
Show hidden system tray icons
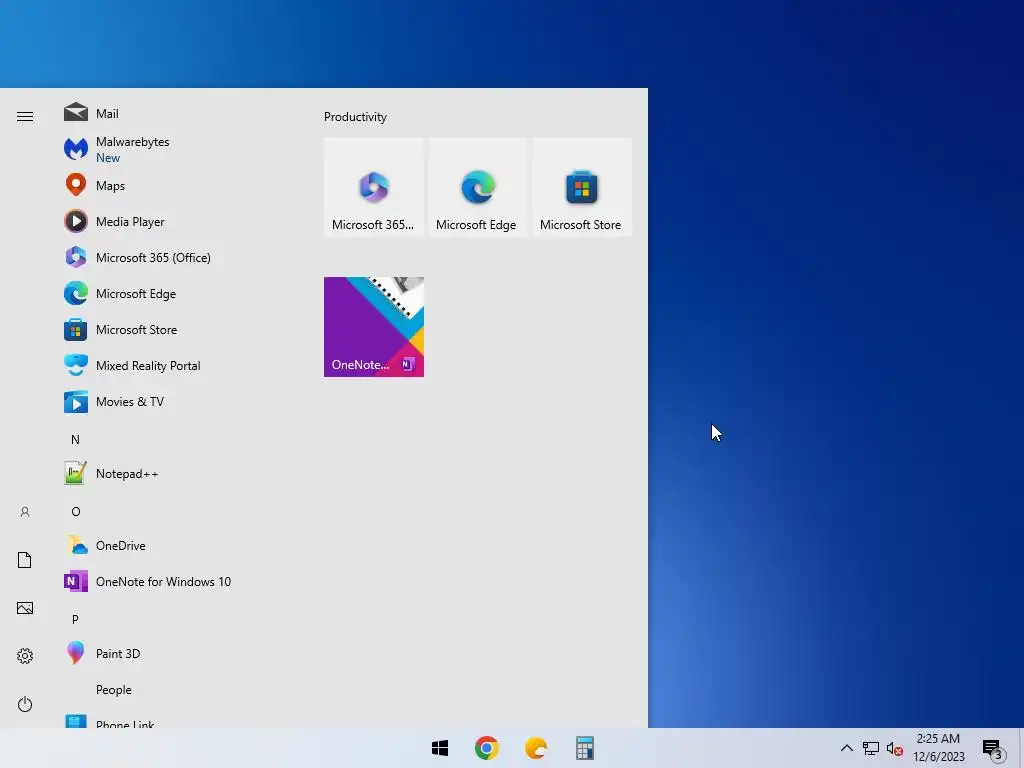pyautogui.click(x=846, y=748)
